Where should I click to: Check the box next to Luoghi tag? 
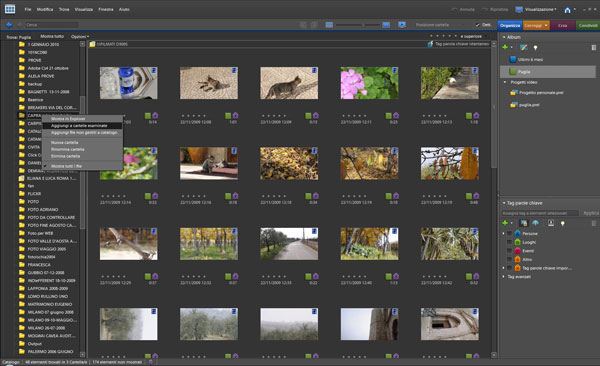point(509,242)
